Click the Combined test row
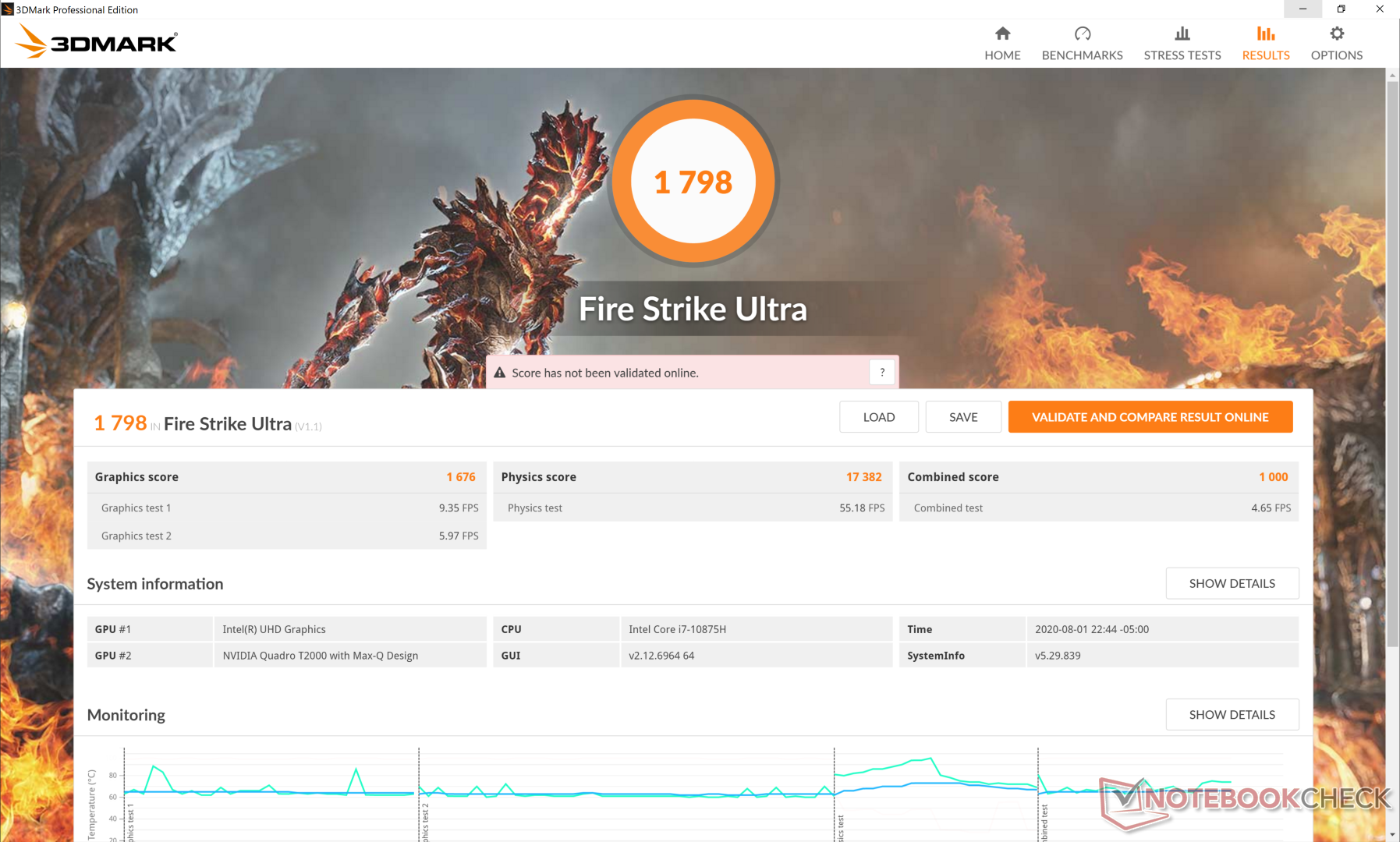The image size is (1400, 842). tap(1099, 508)
